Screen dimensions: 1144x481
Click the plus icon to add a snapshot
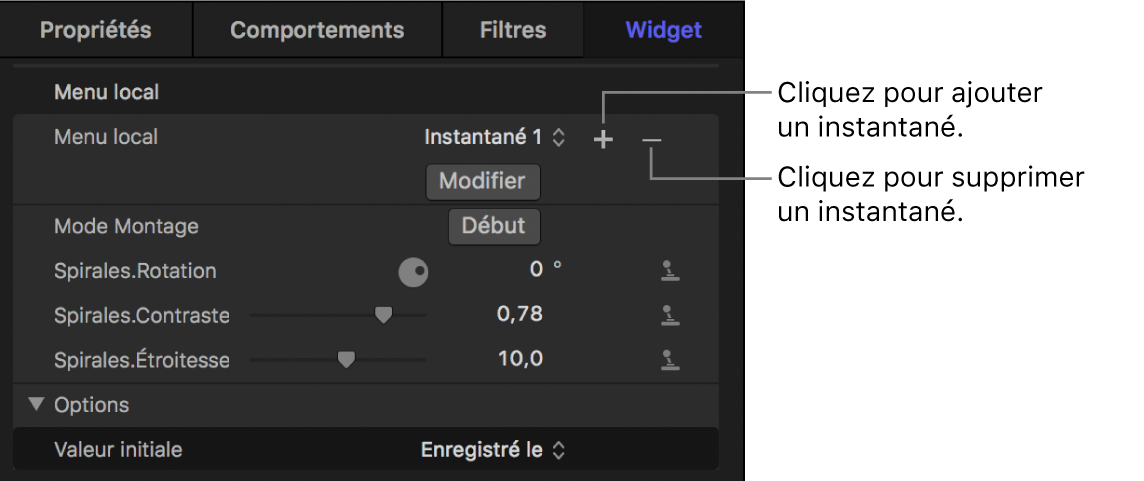[x=603, y=140]
